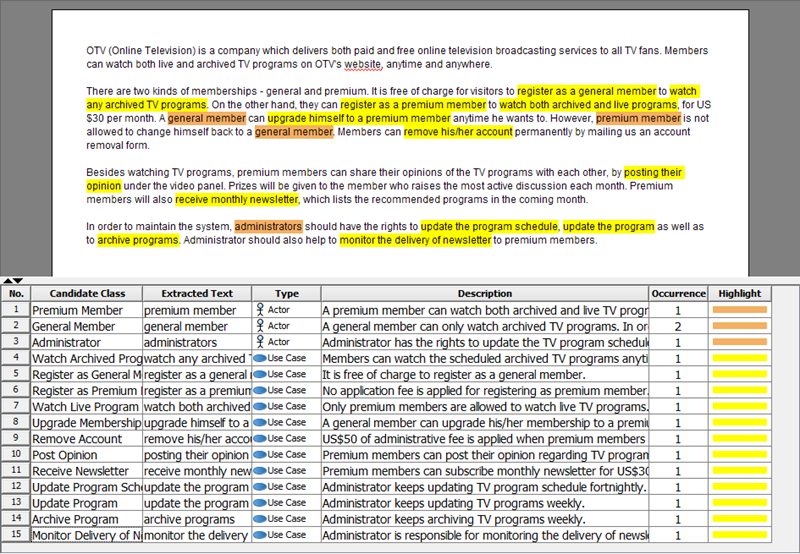Select row number 12 header

click(x=16, y=487)
